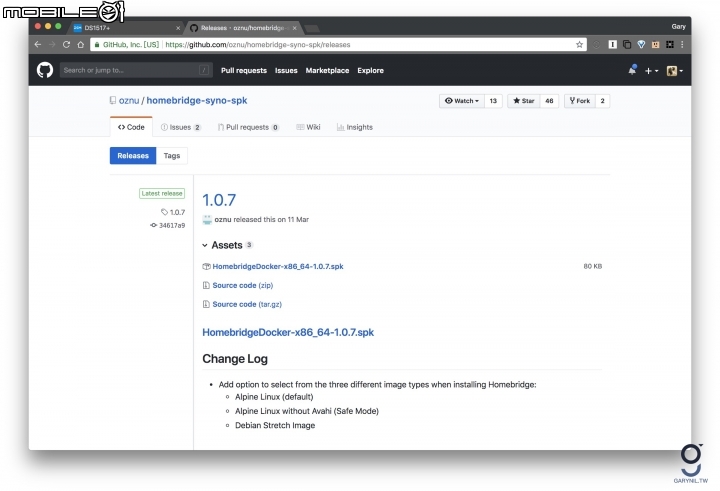Download Source code (zip)
720x491 pixels.
[x=243, y=285]
